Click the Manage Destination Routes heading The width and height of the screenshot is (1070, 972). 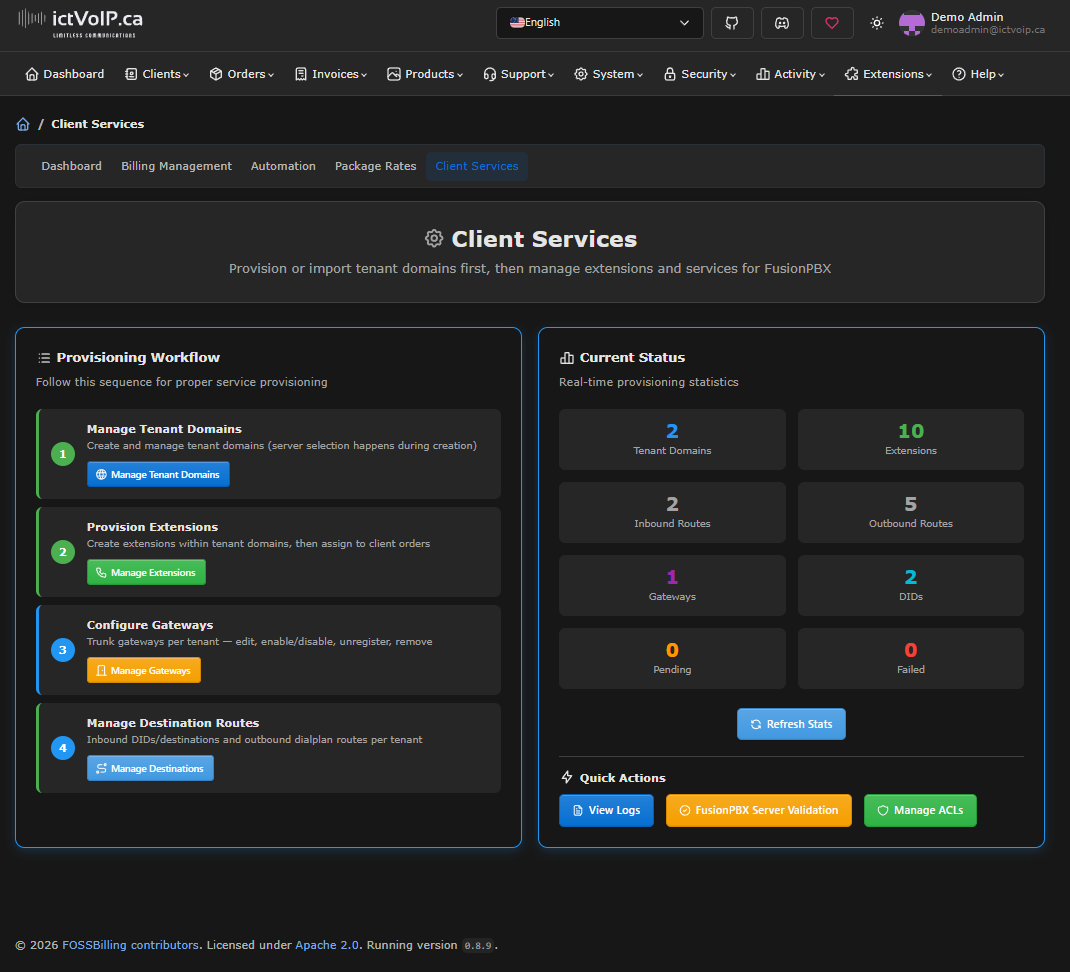173,723
